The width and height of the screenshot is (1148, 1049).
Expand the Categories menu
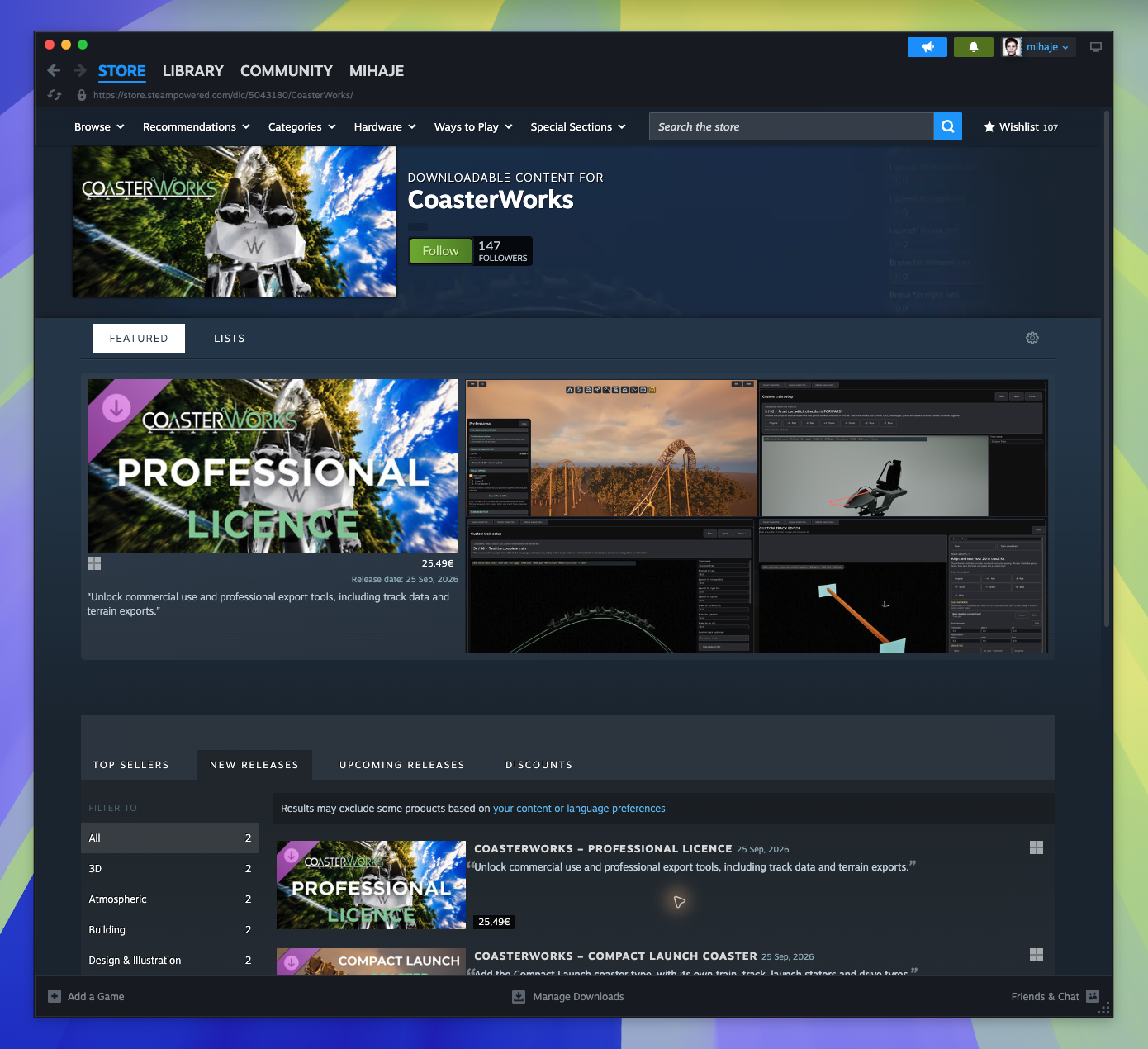pyautogui.click(x=302, y=126)
